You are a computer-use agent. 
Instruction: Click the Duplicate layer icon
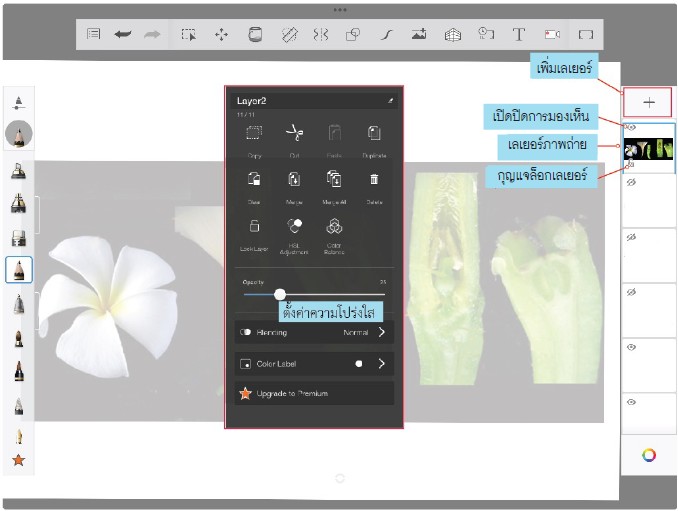[x=374, y=133]
